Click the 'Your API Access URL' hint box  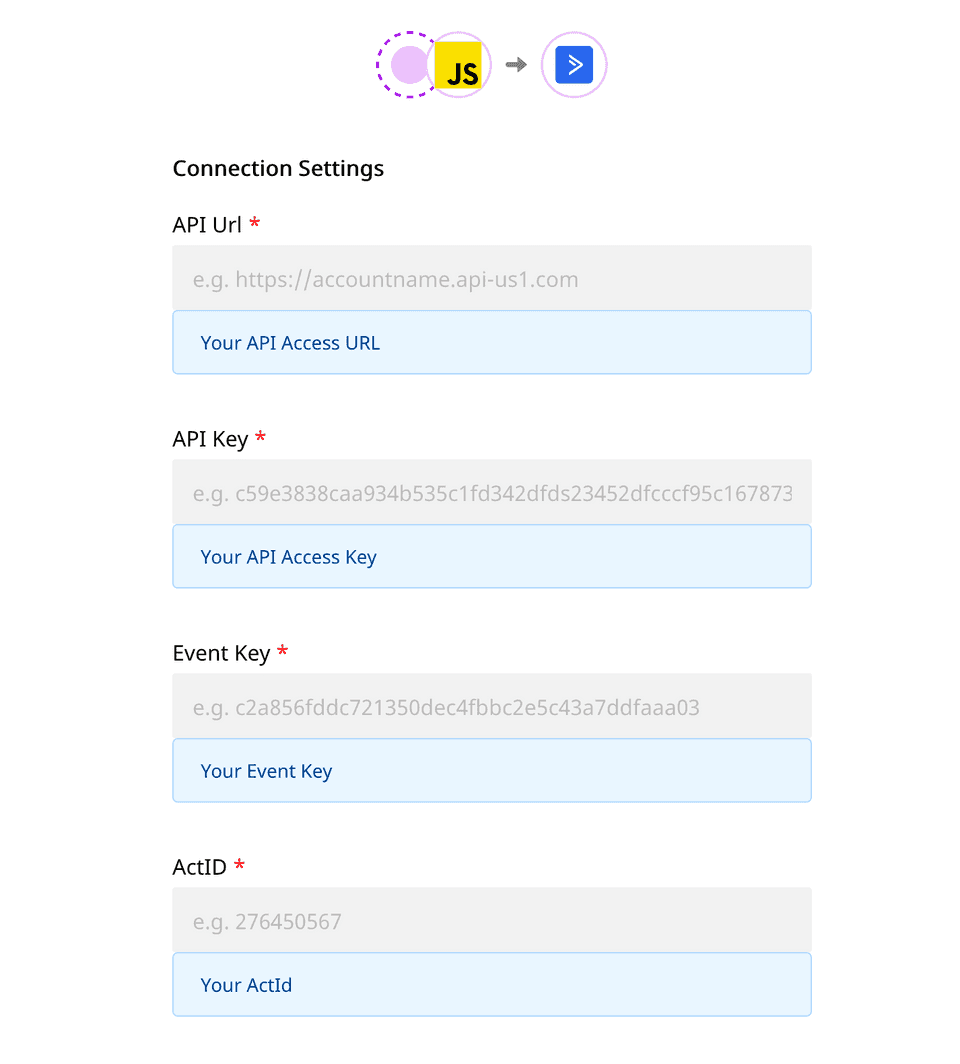pos(492,343)
